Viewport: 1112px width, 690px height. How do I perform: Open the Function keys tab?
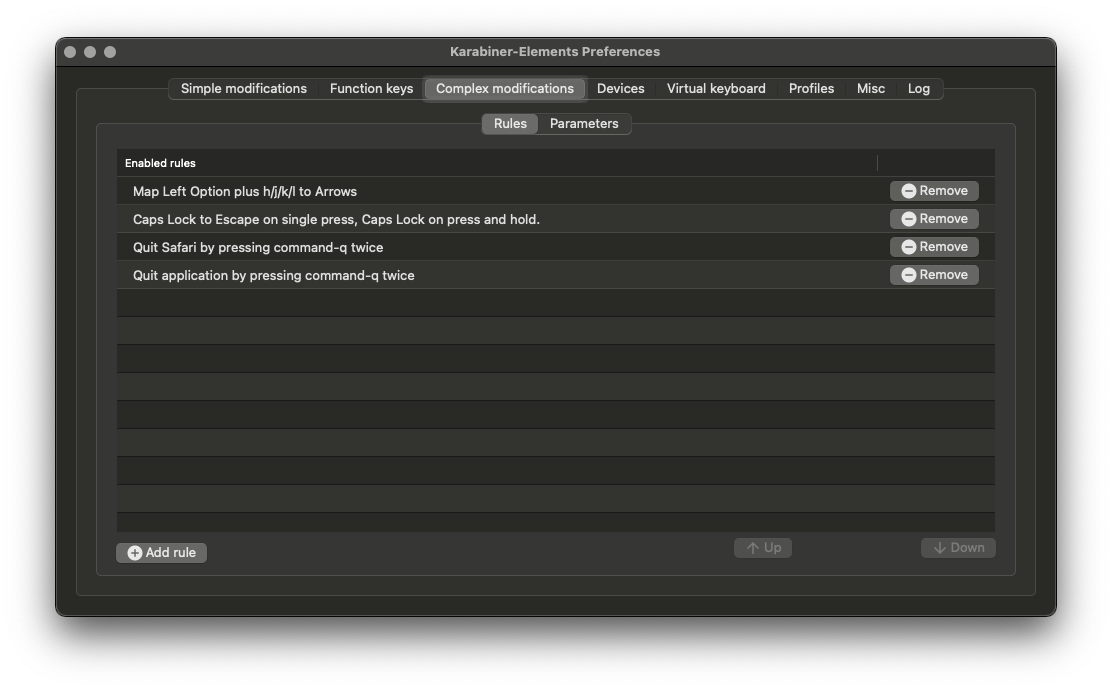point(371,89)
